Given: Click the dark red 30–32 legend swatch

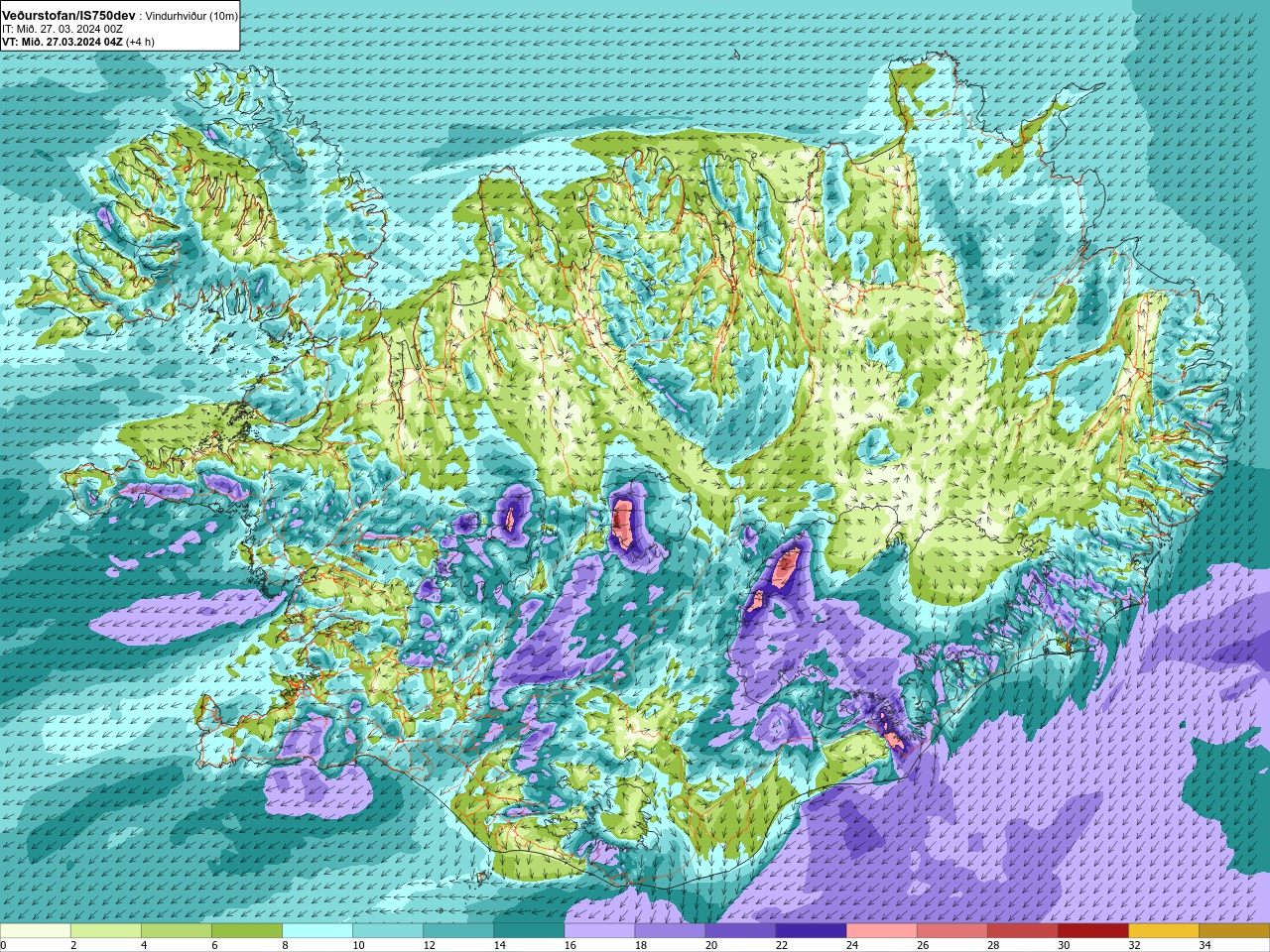Looking at the screenshot, I should [x=1092, y=931].
